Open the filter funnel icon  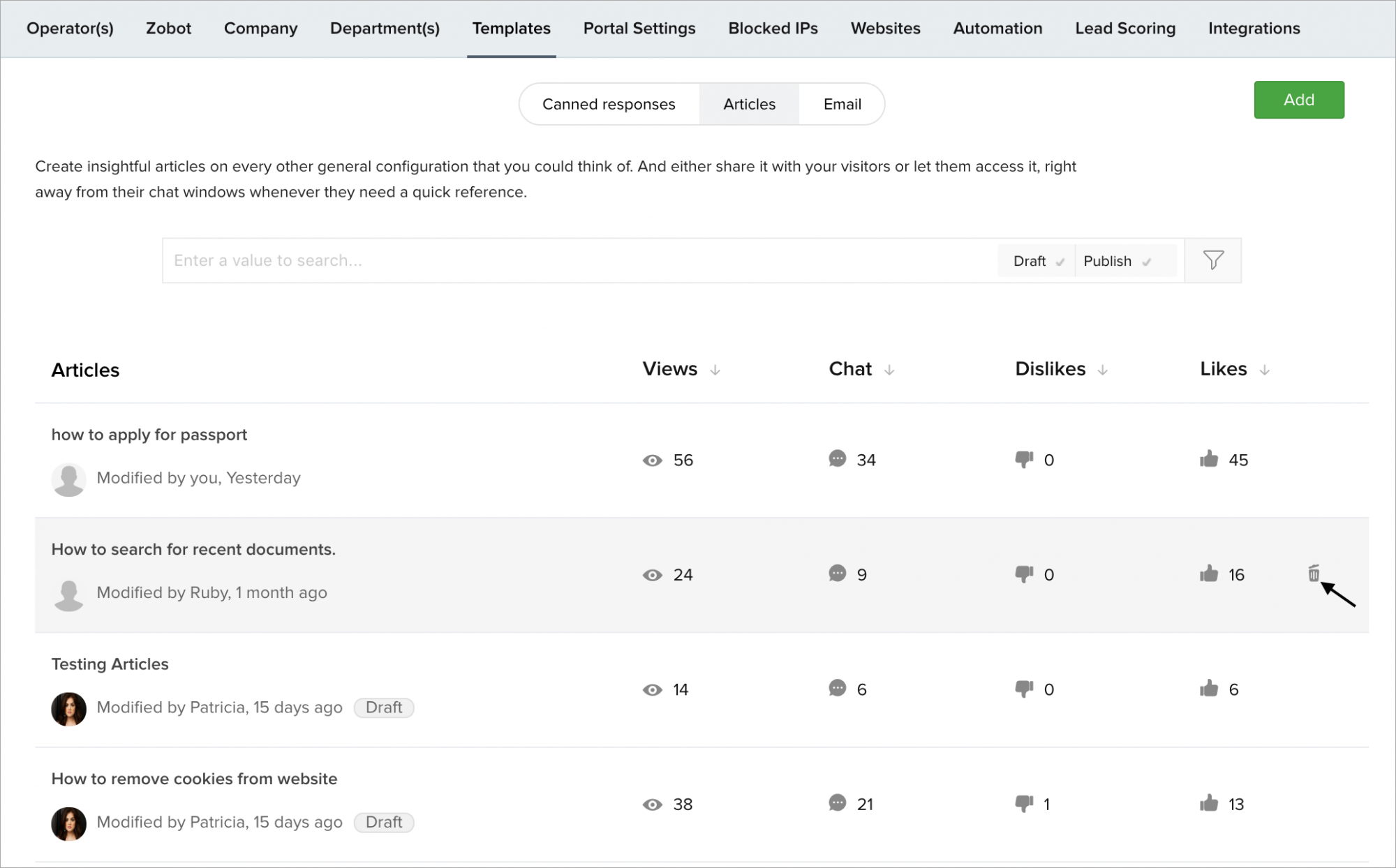click(x=1213, y=260)
